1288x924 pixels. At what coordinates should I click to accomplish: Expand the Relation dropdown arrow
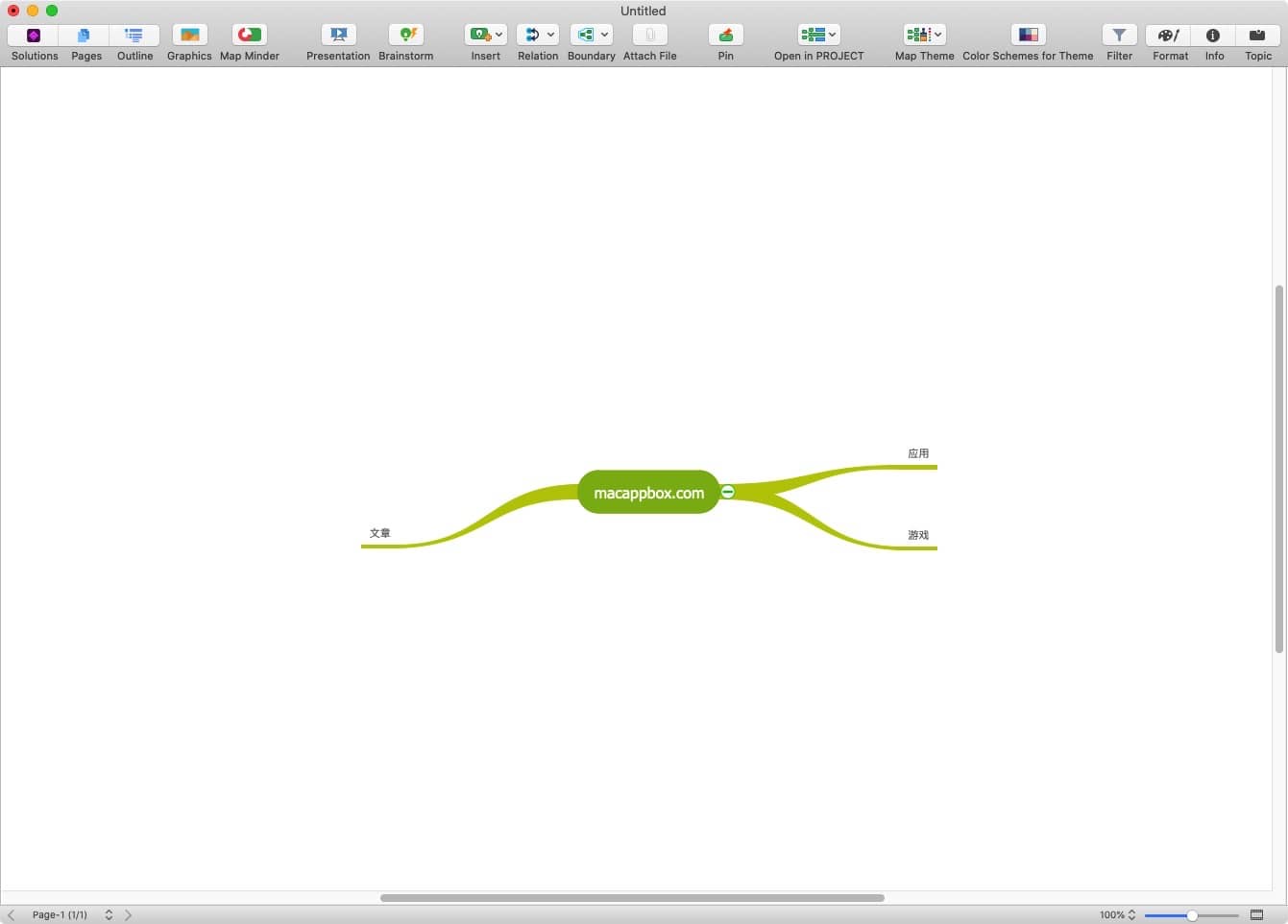point(551,35)
